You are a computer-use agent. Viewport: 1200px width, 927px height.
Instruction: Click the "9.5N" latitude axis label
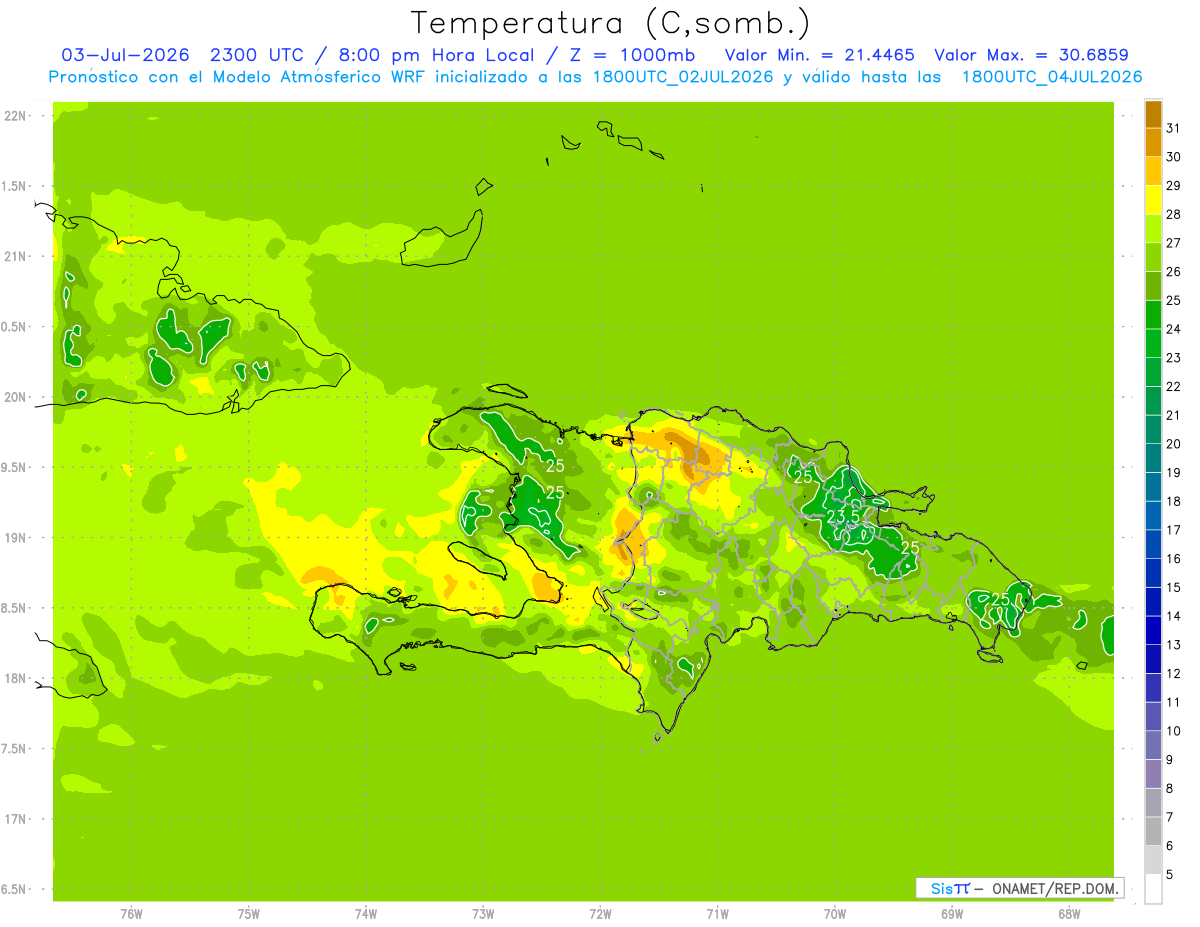[14, 467]
